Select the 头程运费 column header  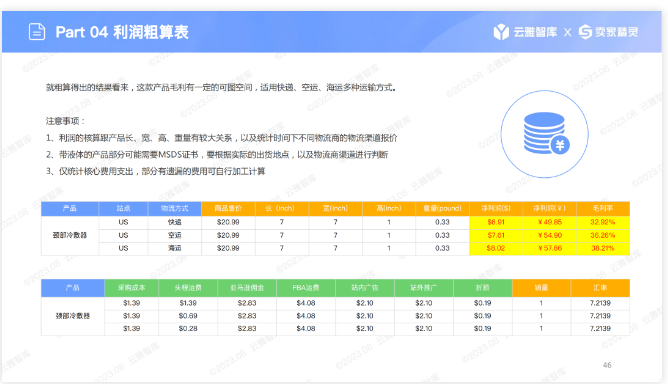pyautogui.click(x=188, y=288)
